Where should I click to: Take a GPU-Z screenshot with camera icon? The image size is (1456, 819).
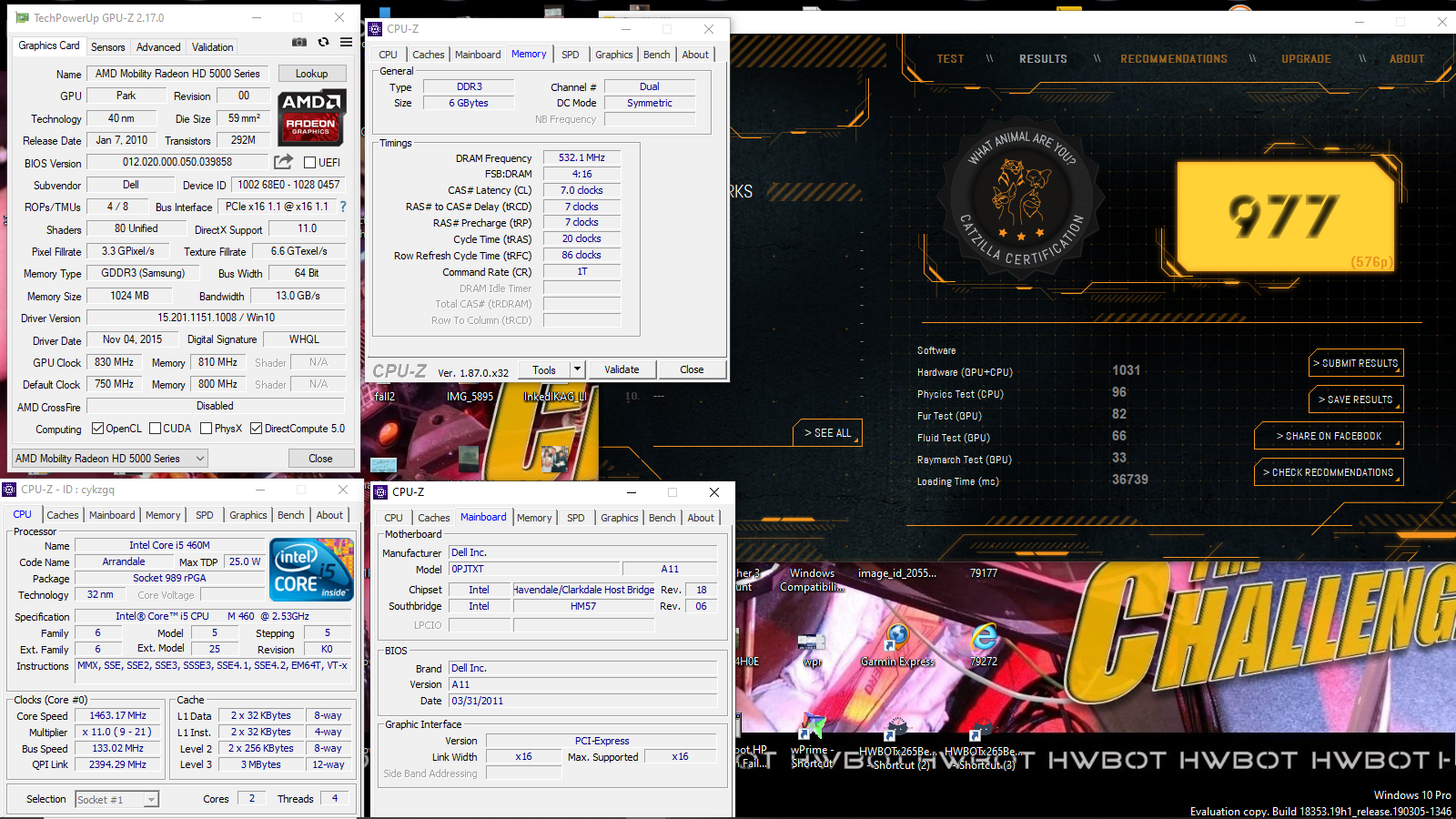(299, 42)
